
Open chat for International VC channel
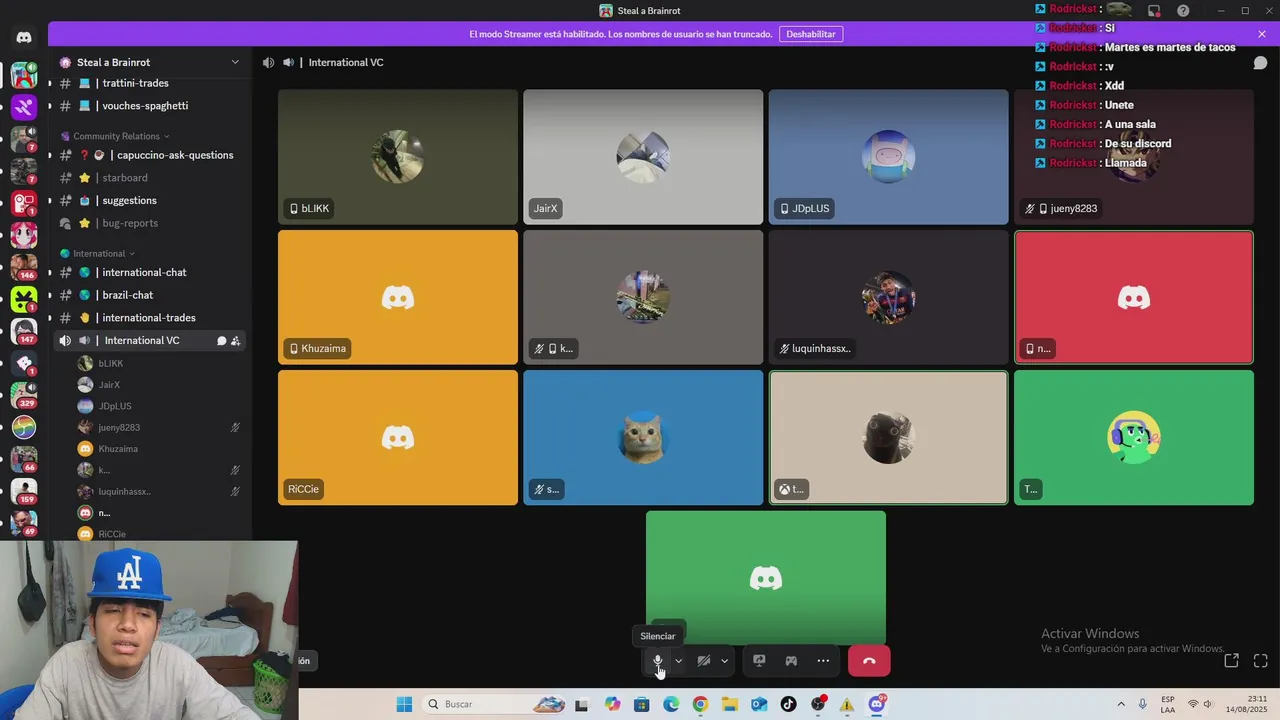point(221,341)
